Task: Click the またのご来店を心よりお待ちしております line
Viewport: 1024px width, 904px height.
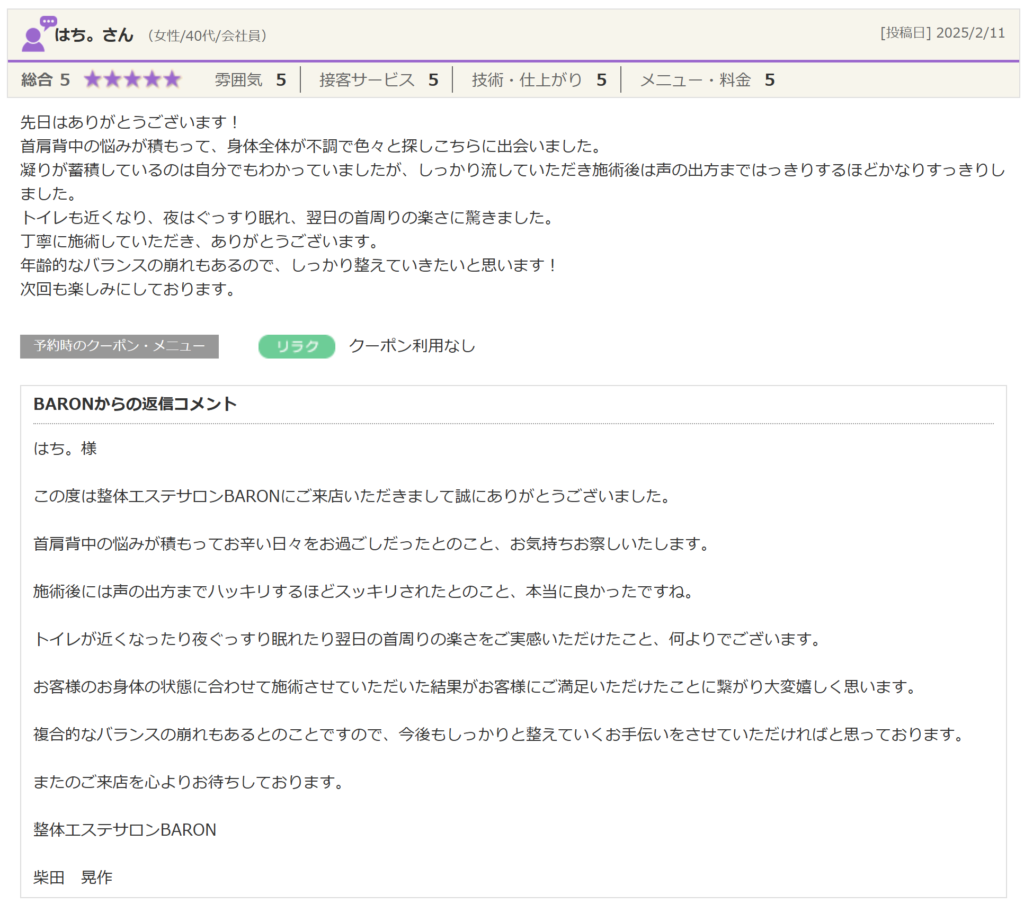Action: point(189,782)
